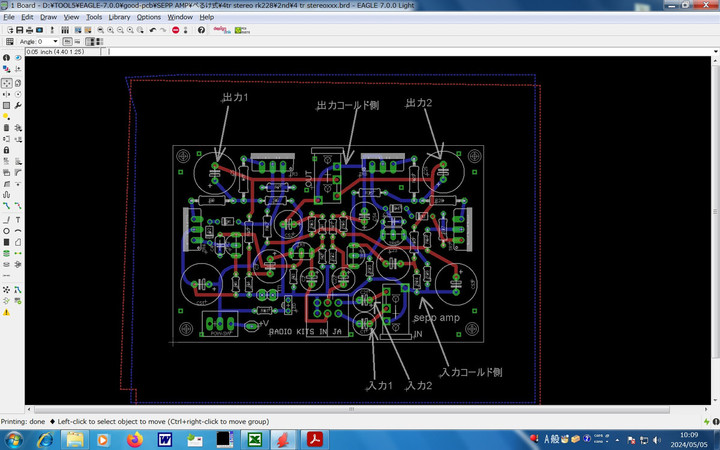Open the Options menu
Viewport: 720px width, 450px height.
point(149,17)
